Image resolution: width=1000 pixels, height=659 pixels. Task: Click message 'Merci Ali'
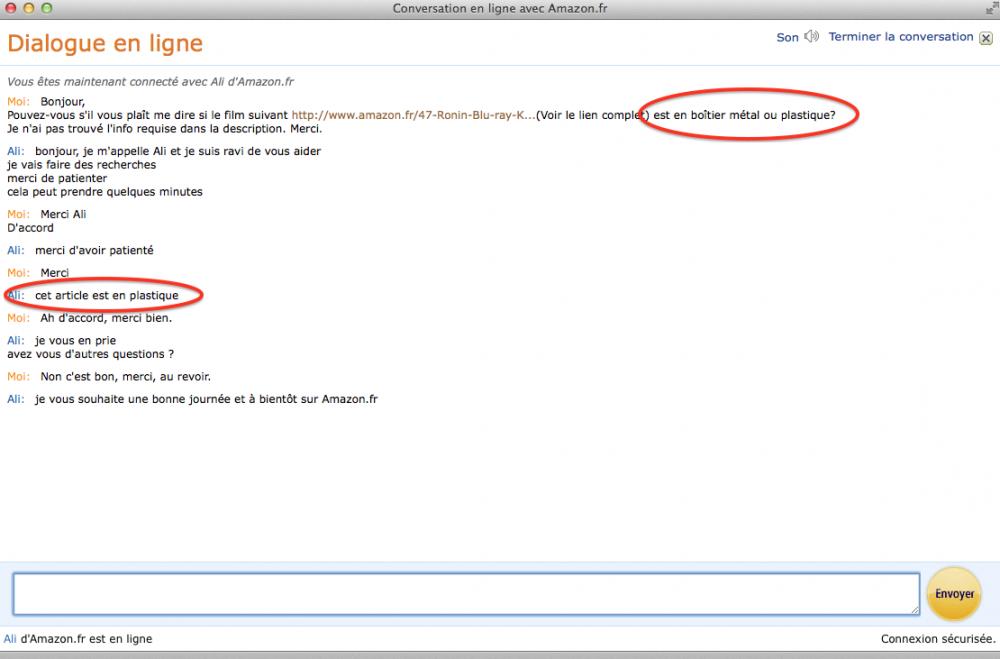pos(63,214)
